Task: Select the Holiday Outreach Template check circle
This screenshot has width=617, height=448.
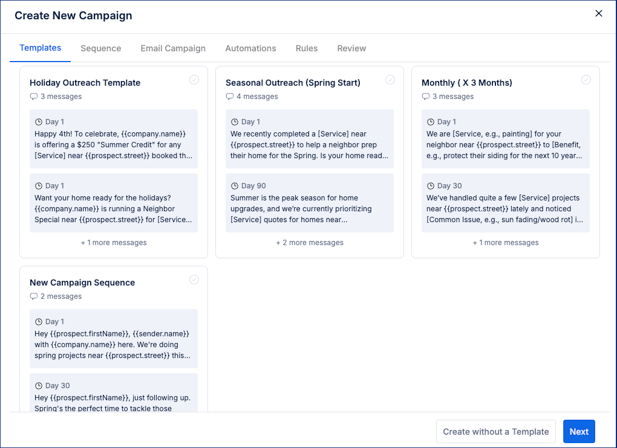Action: pyautogui.click(x=194, y=80)
